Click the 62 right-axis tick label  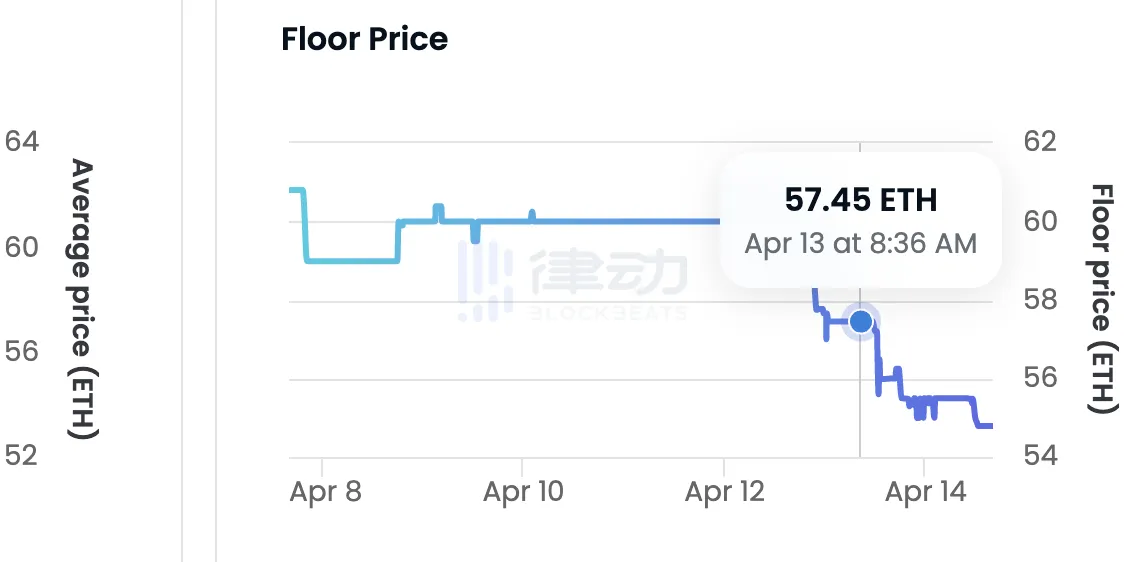coord(1040,140)
